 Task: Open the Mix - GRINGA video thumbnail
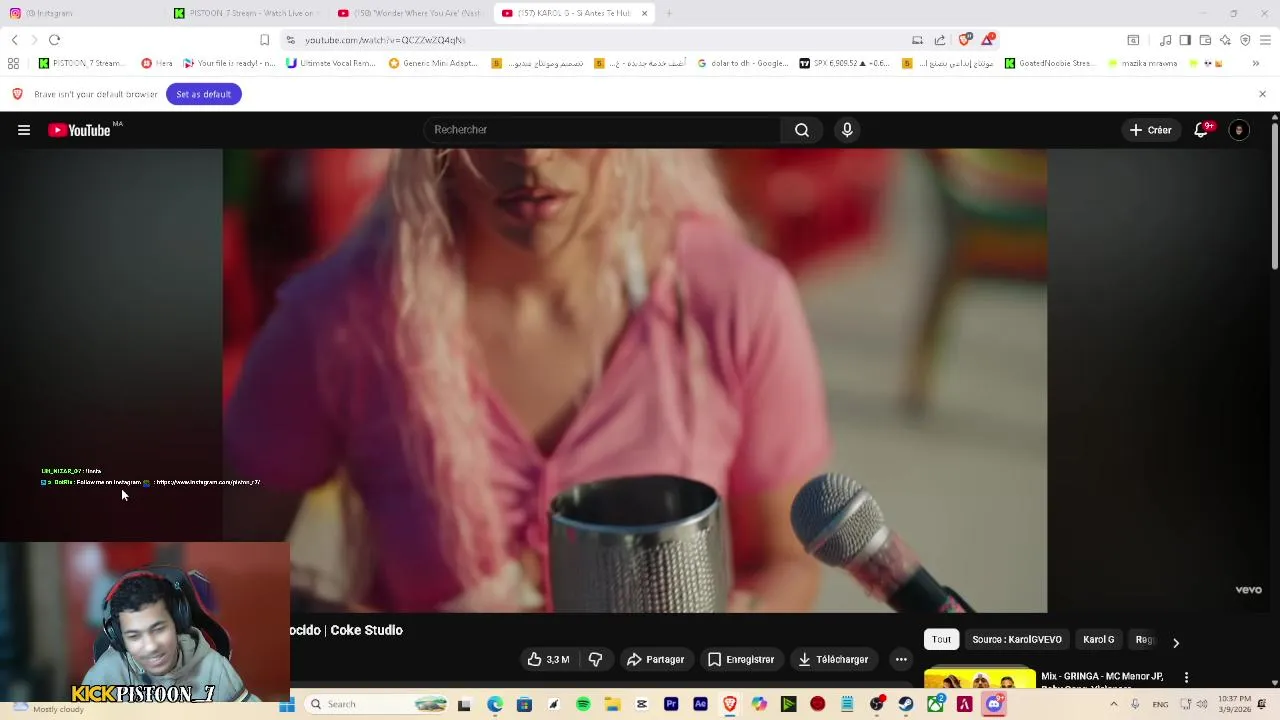click(980, 679)
